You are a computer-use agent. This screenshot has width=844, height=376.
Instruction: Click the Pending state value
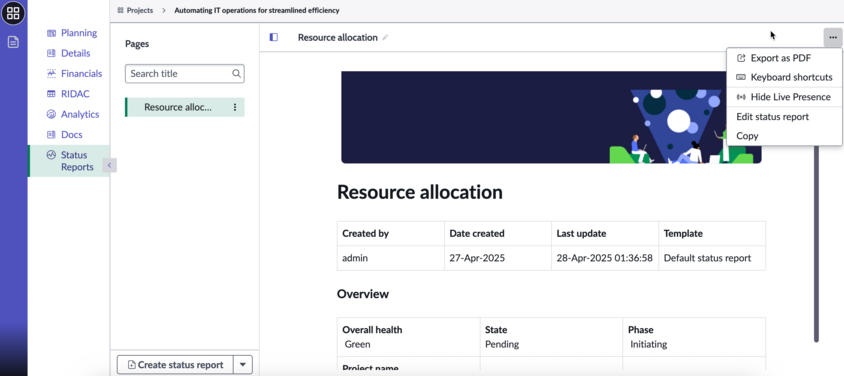pyautogui.click(x=502, y=344)
